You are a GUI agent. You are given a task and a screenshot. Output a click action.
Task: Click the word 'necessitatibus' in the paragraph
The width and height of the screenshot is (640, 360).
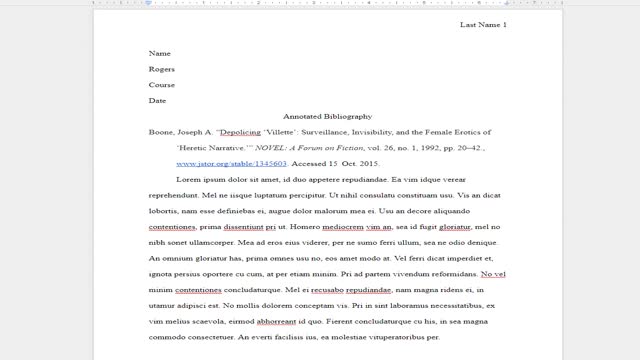pos(456,306)
